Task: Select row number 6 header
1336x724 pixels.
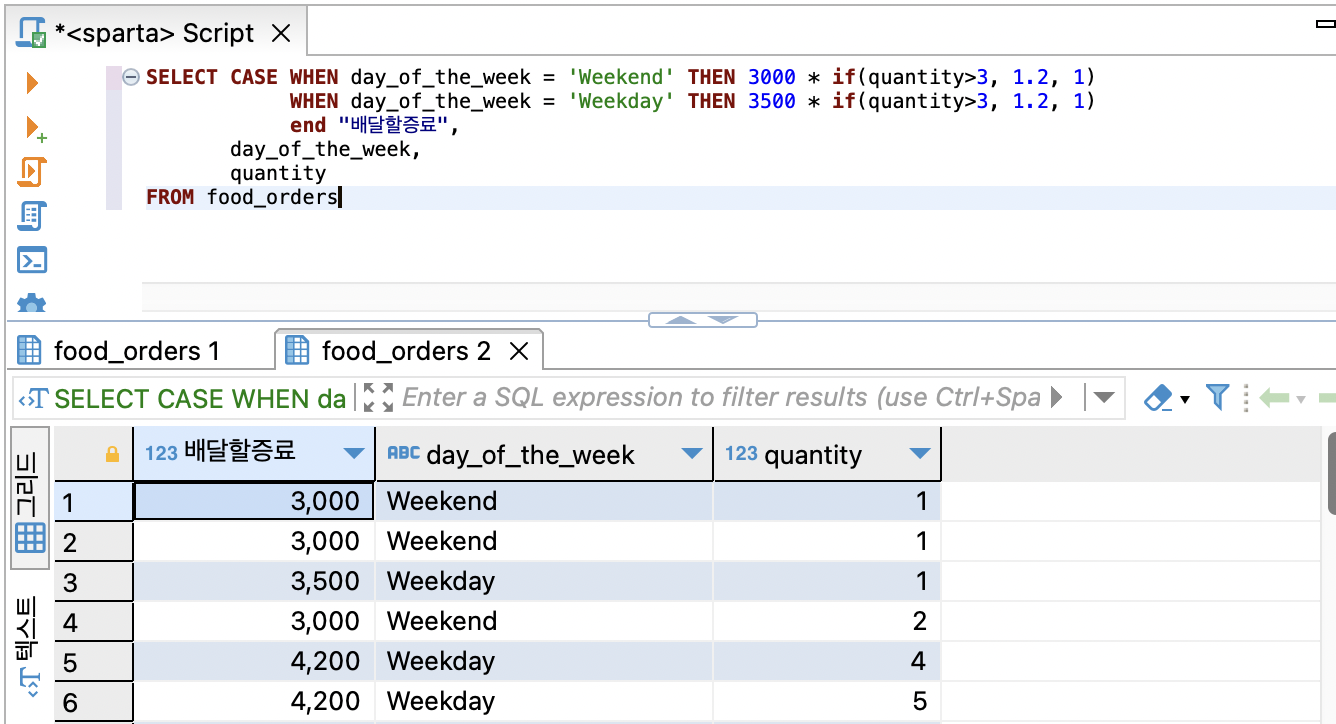Action: pyautogui.click(x=94, y=701)
